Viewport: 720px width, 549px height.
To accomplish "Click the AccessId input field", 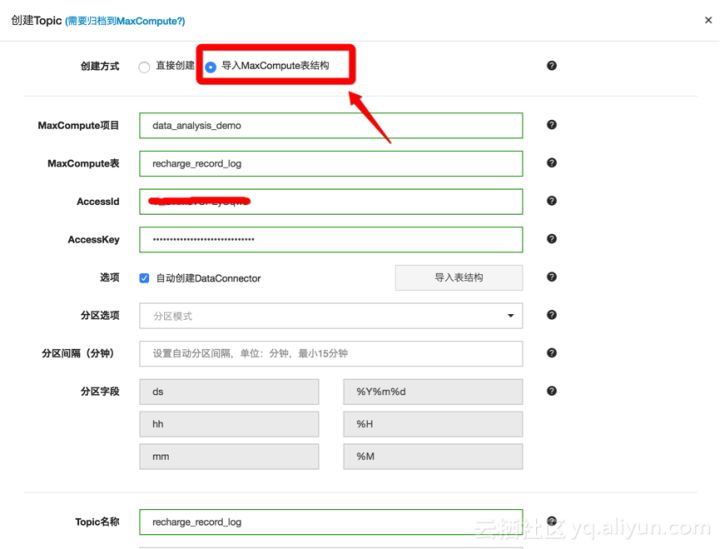I will point(331,202).
